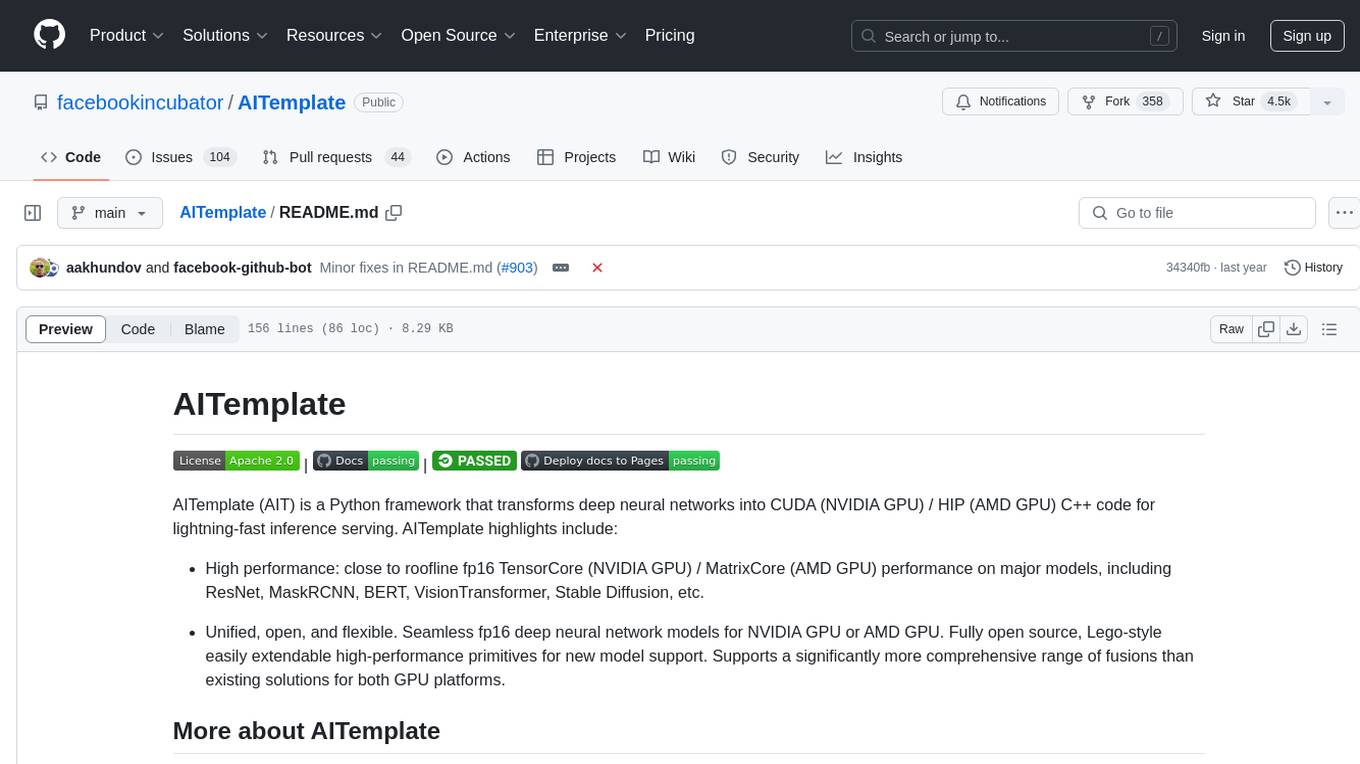Select the Preview view

pyautogui.click(x=66, y=329)
